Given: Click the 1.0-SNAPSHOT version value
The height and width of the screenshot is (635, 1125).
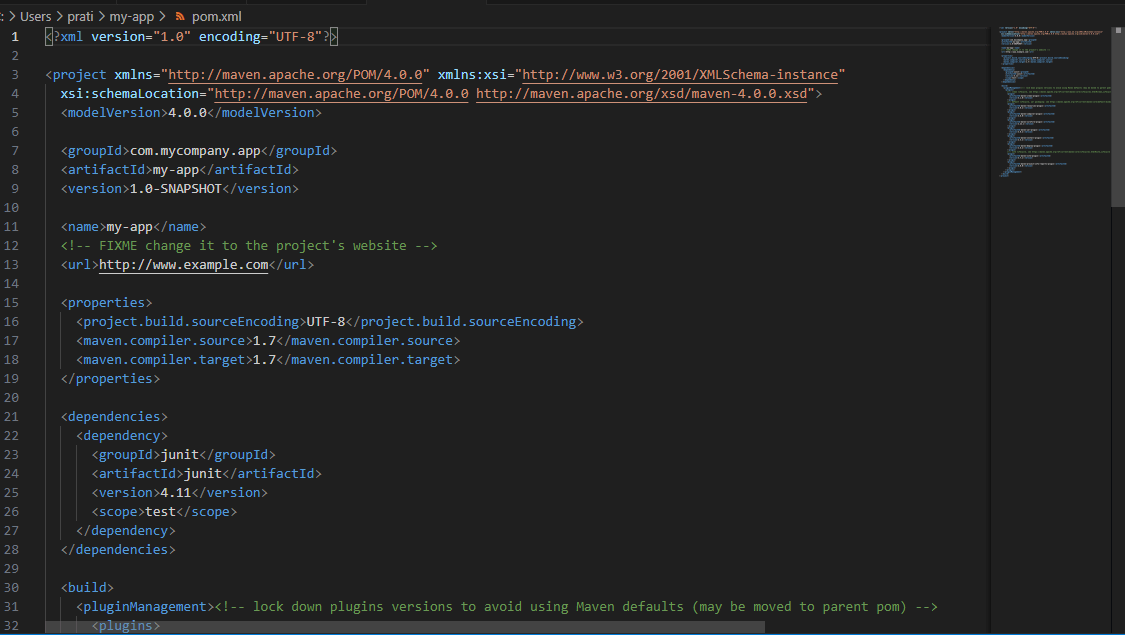Looking at the screenshot, I should click(175, 189).
